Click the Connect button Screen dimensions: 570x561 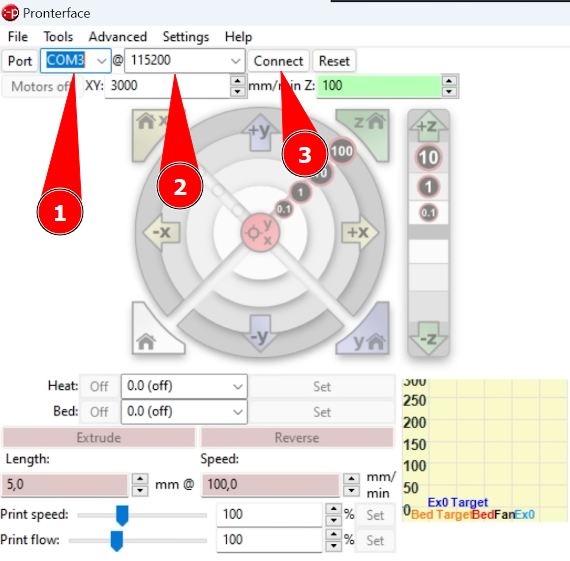pos(278,61)
